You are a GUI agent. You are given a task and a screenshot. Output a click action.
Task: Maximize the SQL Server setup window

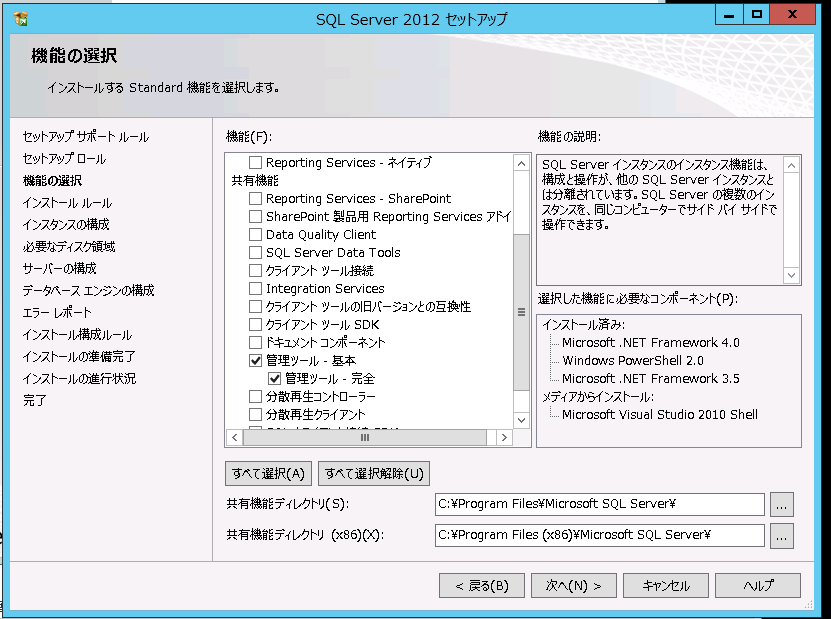[757, 14]
